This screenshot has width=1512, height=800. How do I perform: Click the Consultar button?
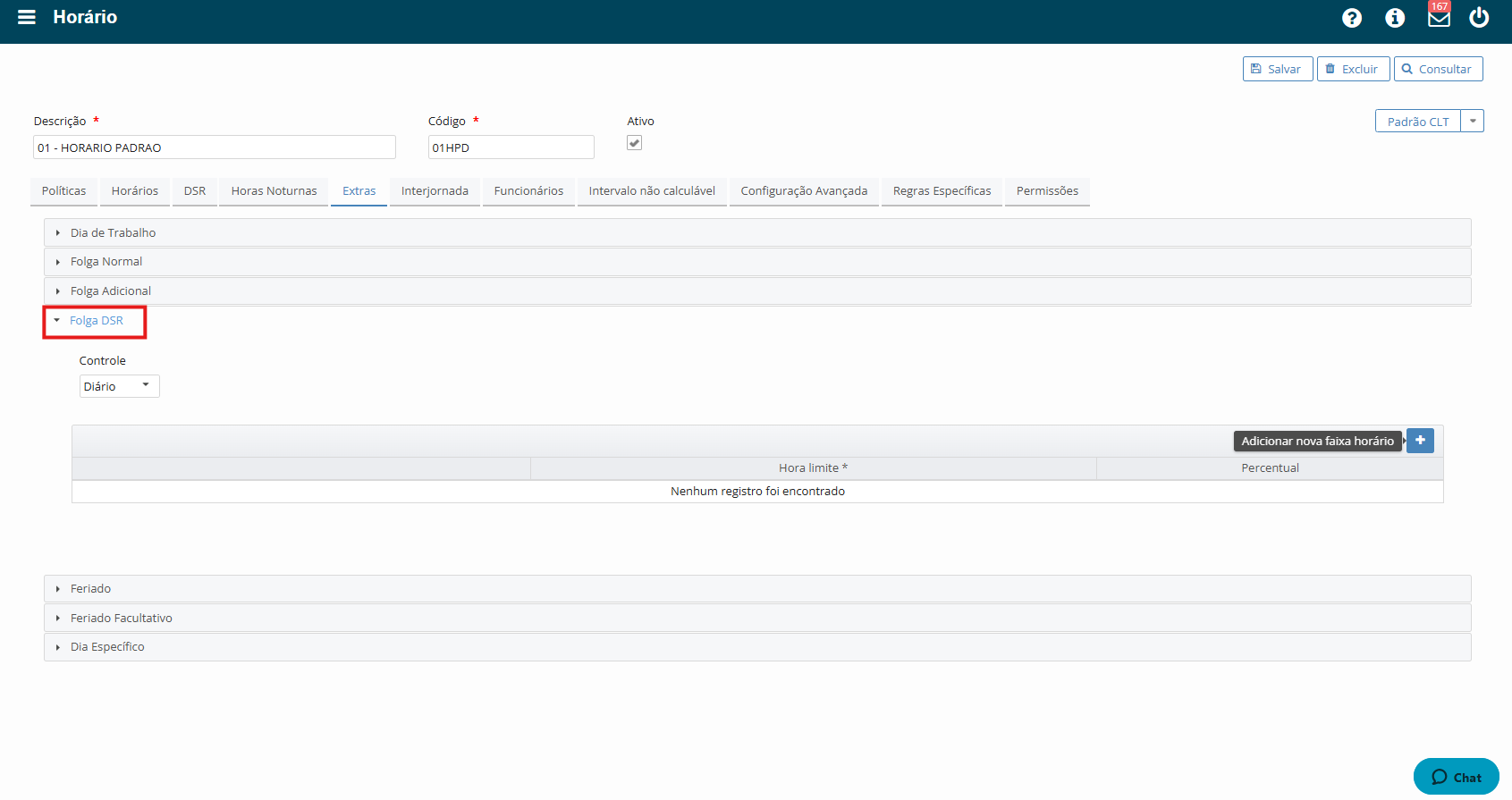click(x=1438, y=69)
